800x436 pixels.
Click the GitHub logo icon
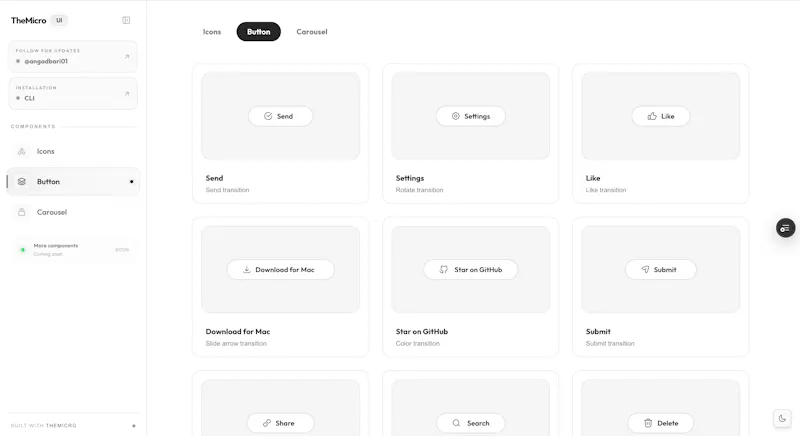[x=444, y=270]
